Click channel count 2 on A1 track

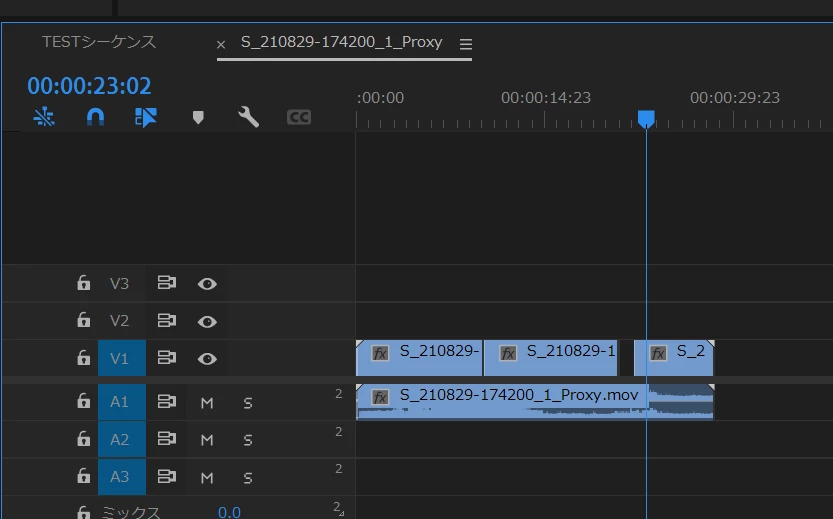click(x=339, y=394)
